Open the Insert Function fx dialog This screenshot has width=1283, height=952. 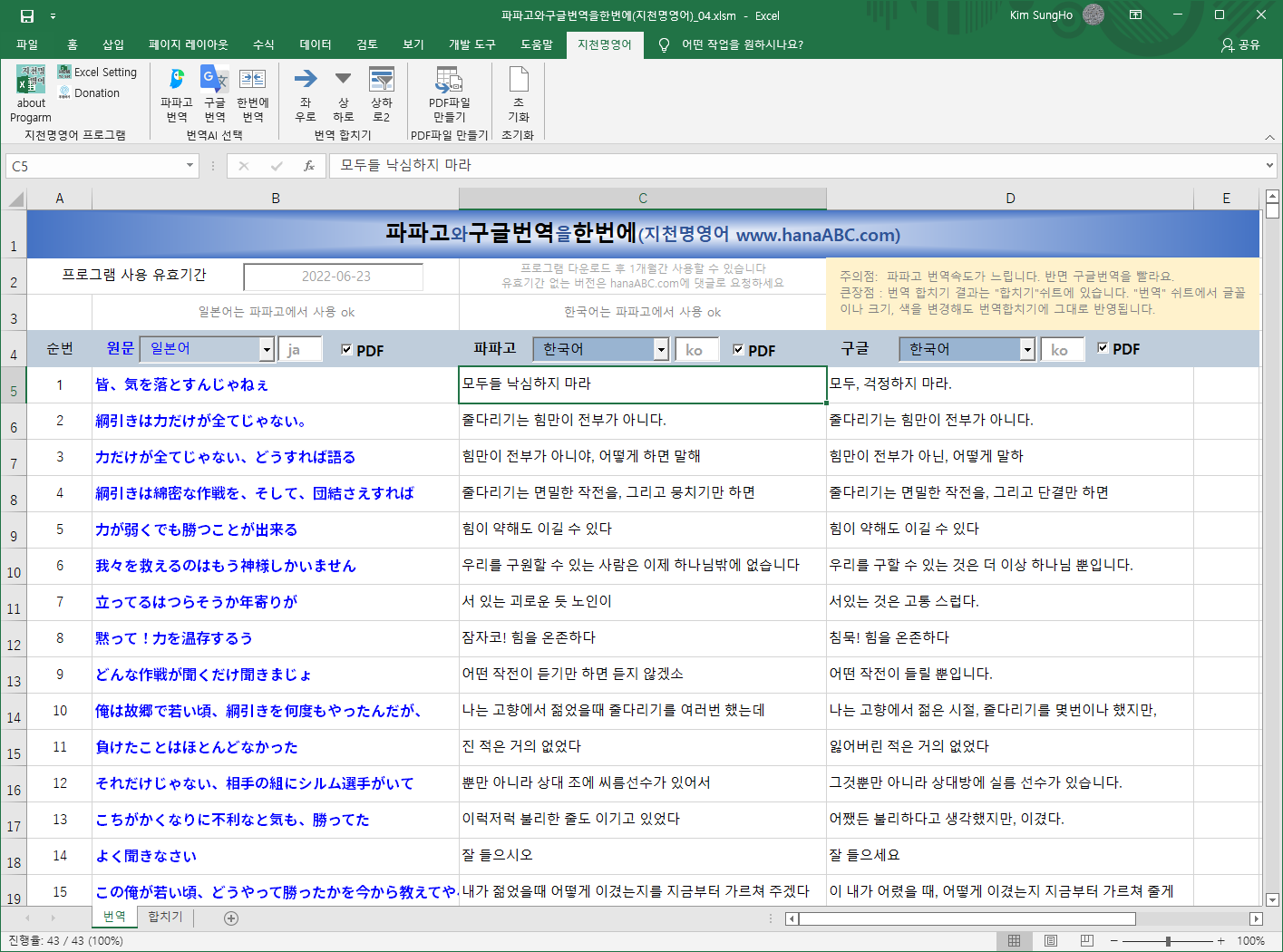tap(309, 166)
